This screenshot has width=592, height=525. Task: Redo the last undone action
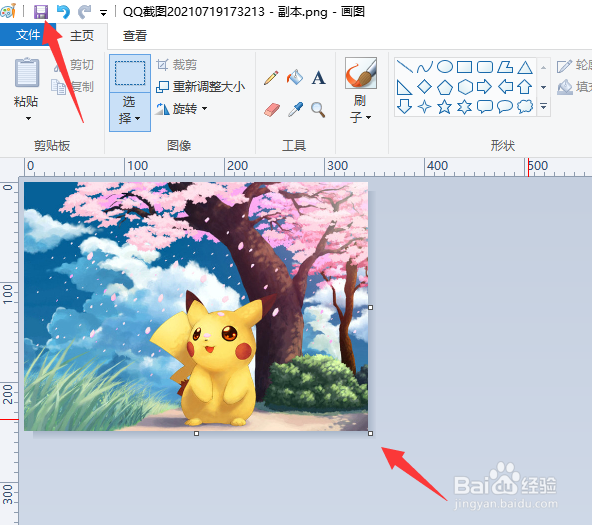85,12
